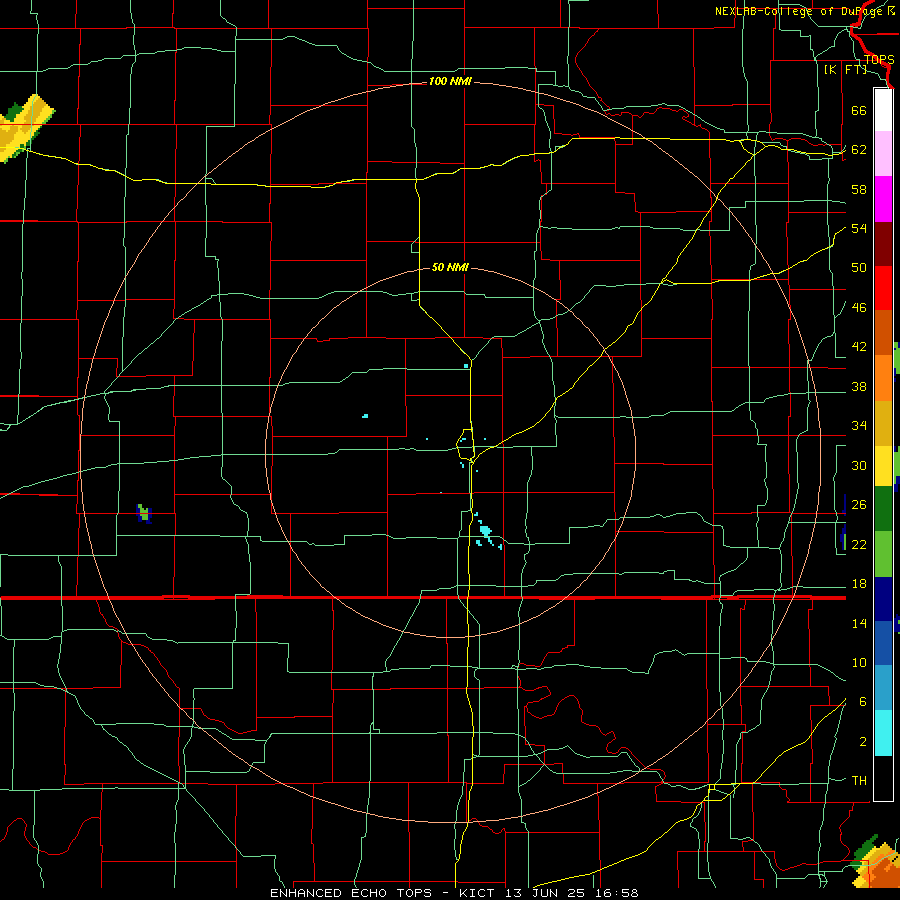This screenshot has width=900, height=900.
Task: Click the light pink legend swatch
Action: (883, 154)
